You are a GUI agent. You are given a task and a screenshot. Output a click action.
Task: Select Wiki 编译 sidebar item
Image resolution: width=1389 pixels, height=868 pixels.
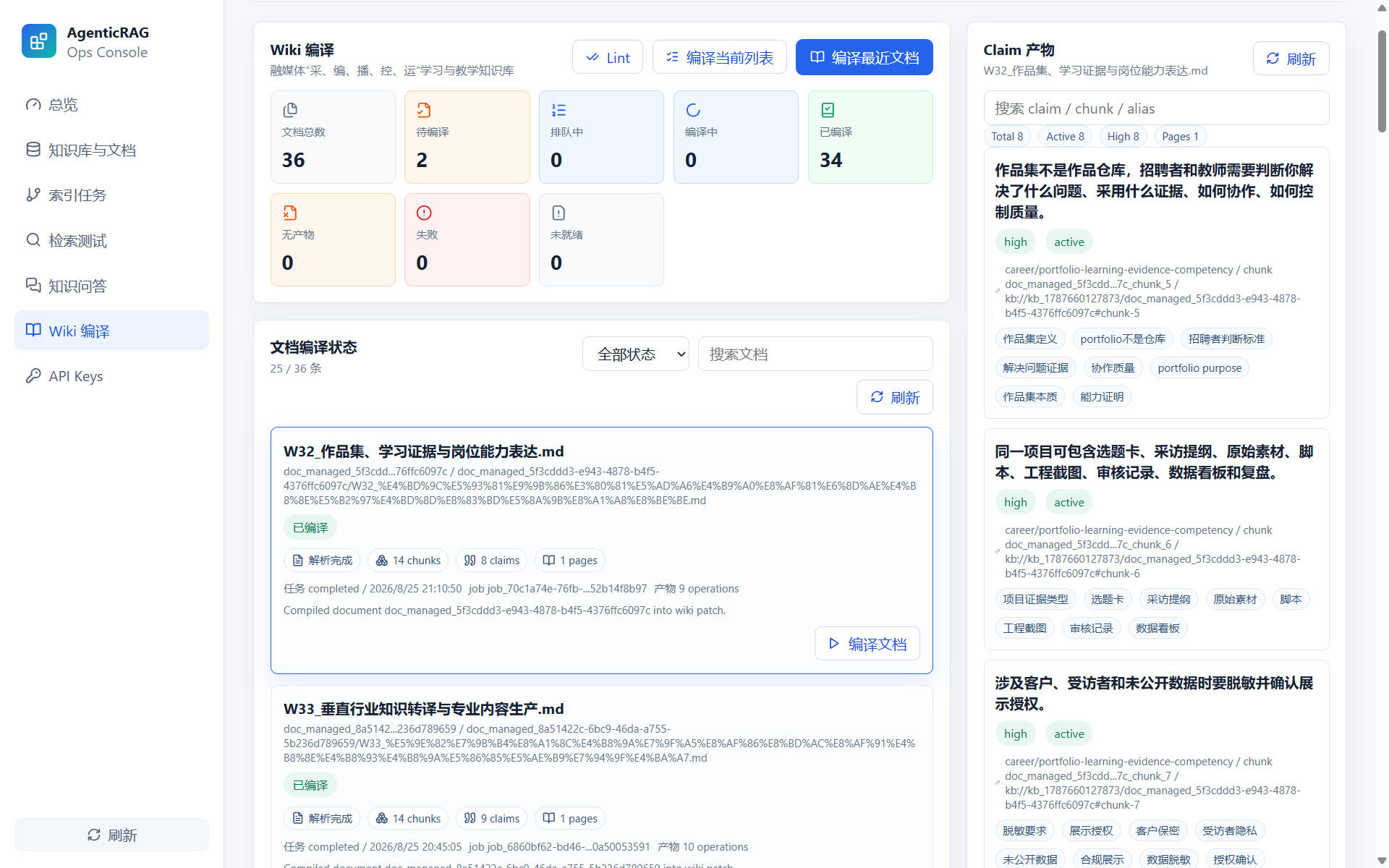[x=111, y=331]
